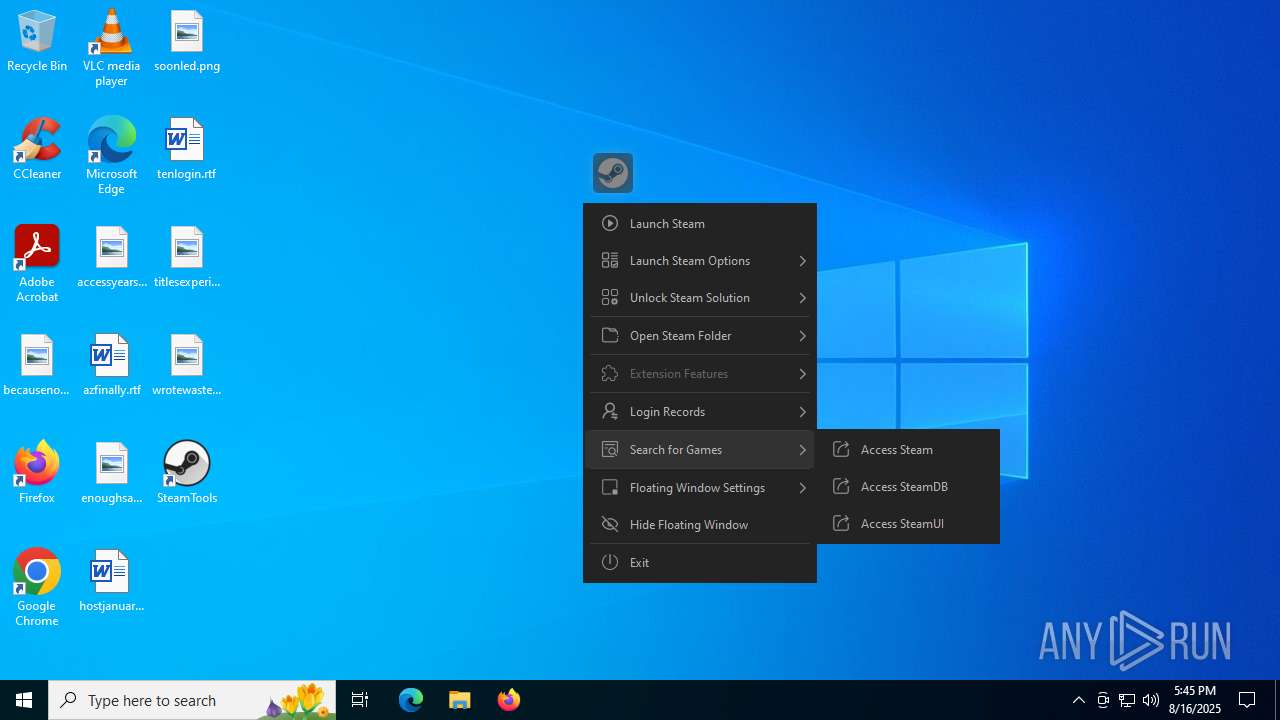Click the external-link icon beside Access Steam
1280x720 pixels.
[841, 449]
